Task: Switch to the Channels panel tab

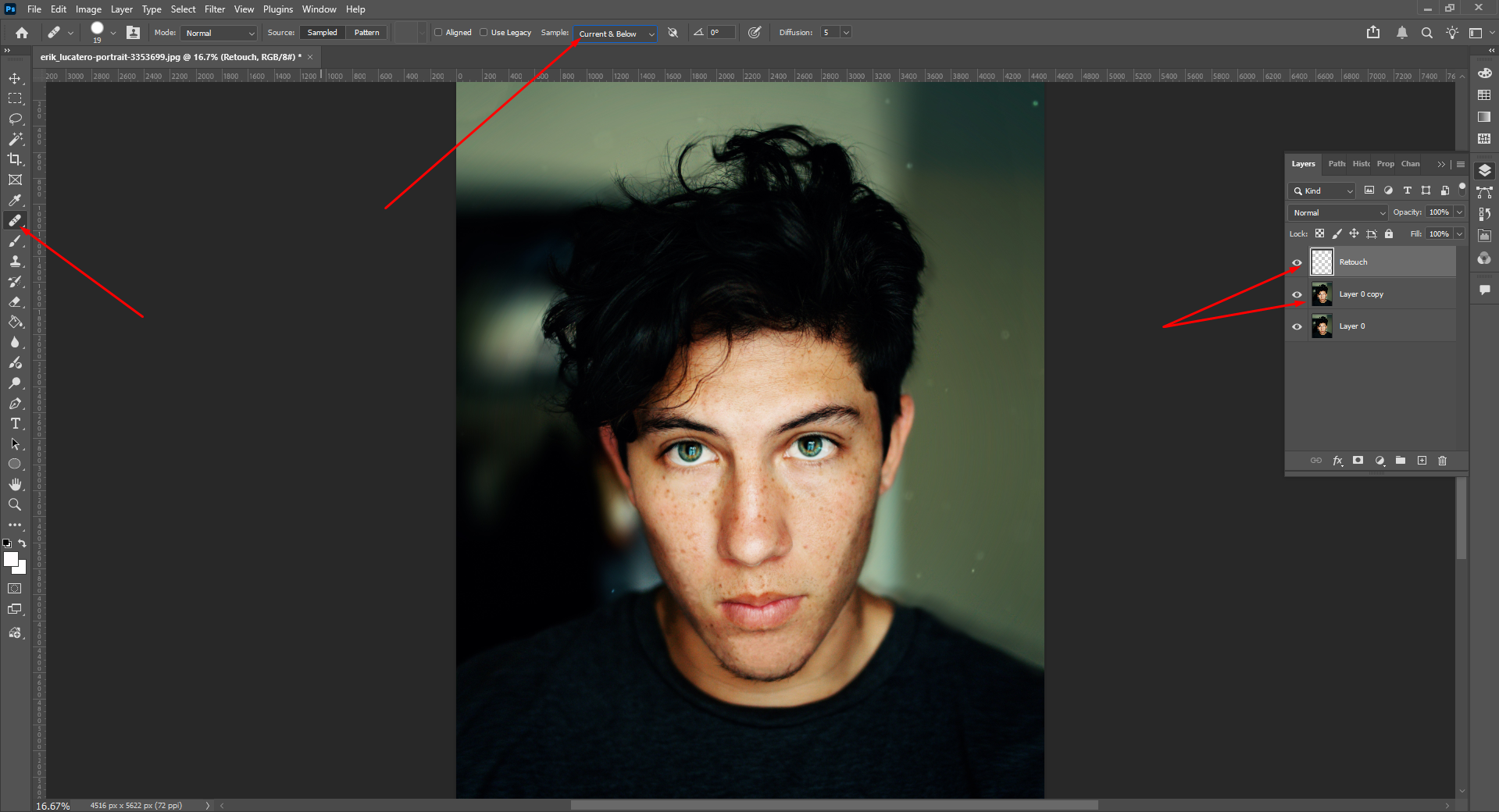Action: click(1411, 164)
